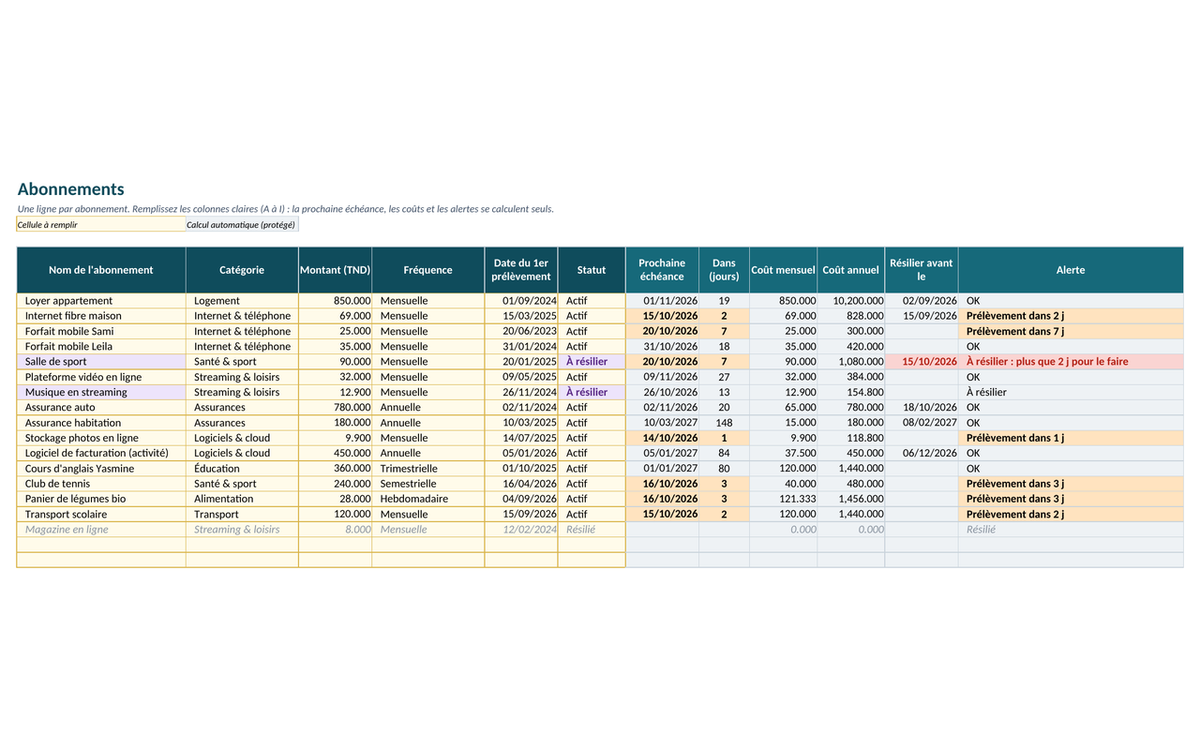Click the Alerte column header
This screenshot has height=750, width=1200.
[1070, 270]
